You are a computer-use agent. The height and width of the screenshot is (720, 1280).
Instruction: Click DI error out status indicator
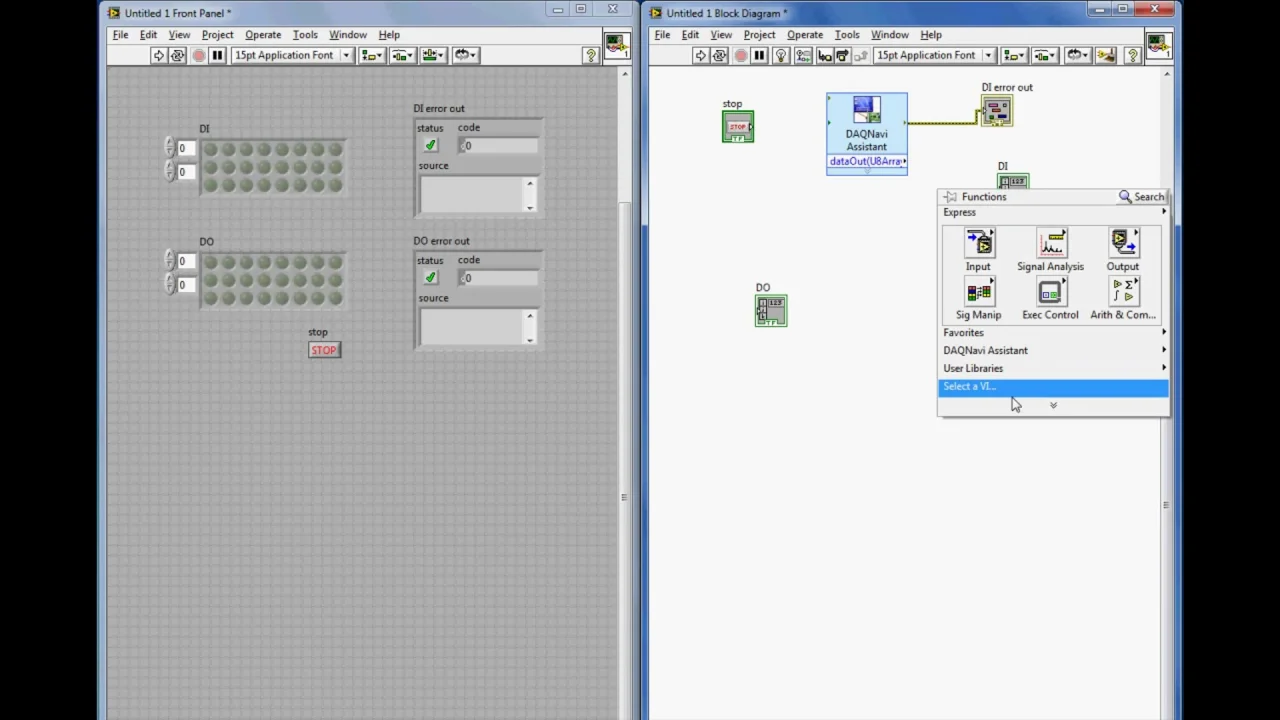[x=431, y=146]
